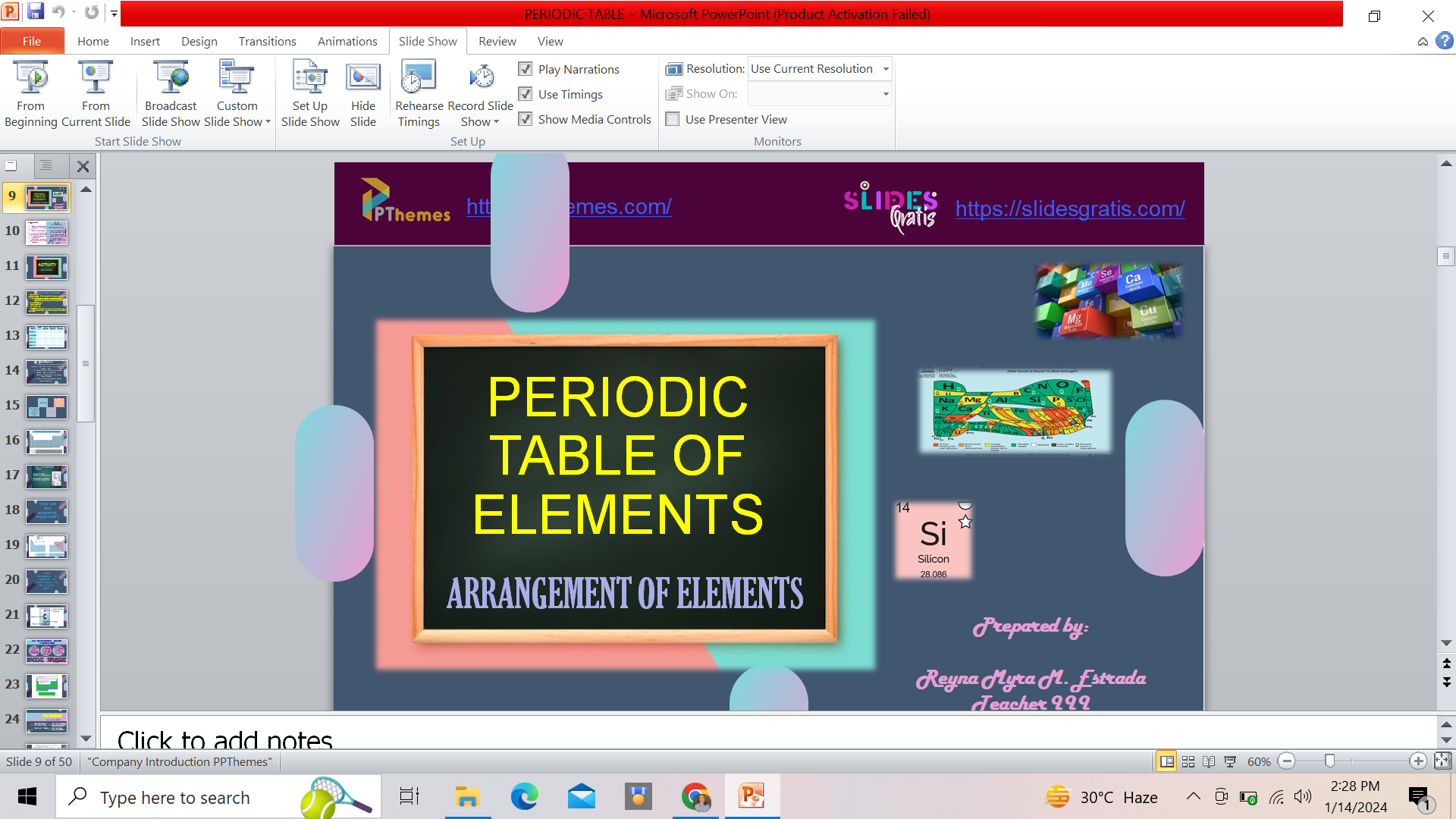Switch to Slide Sorter view in status bar
This screenshot has width=1456, height=819.
1188,761
